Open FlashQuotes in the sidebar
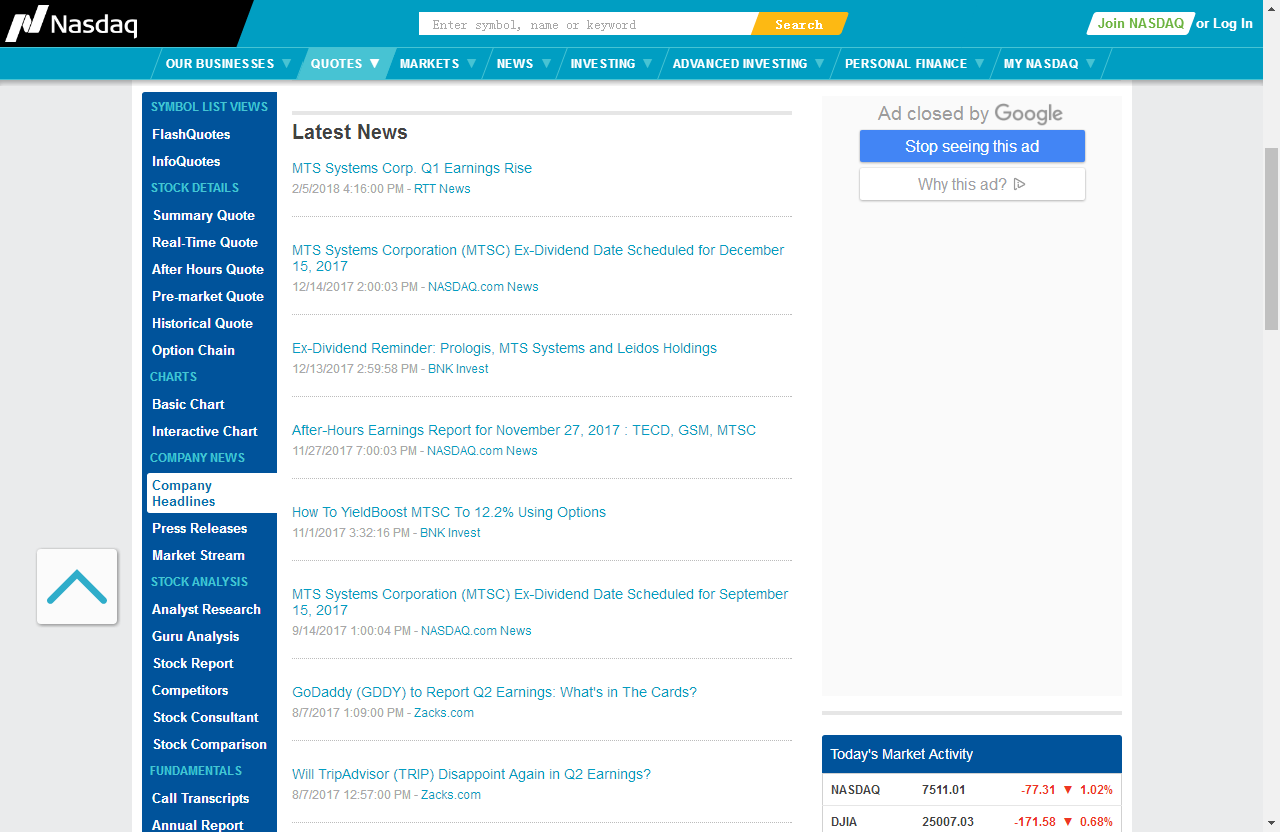 (191, 134)
